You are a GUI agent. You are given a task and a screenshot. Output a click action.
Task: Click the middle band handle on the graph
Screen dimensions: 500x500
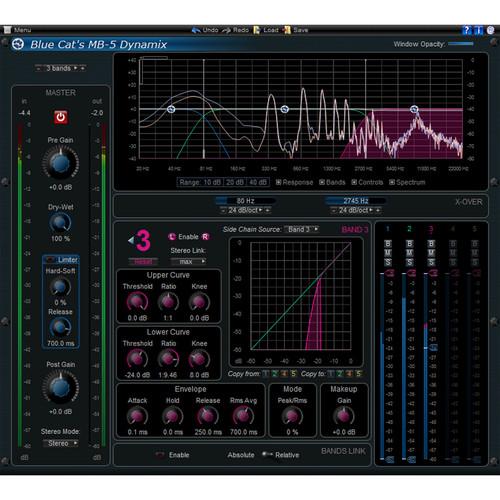click(284, 109)
